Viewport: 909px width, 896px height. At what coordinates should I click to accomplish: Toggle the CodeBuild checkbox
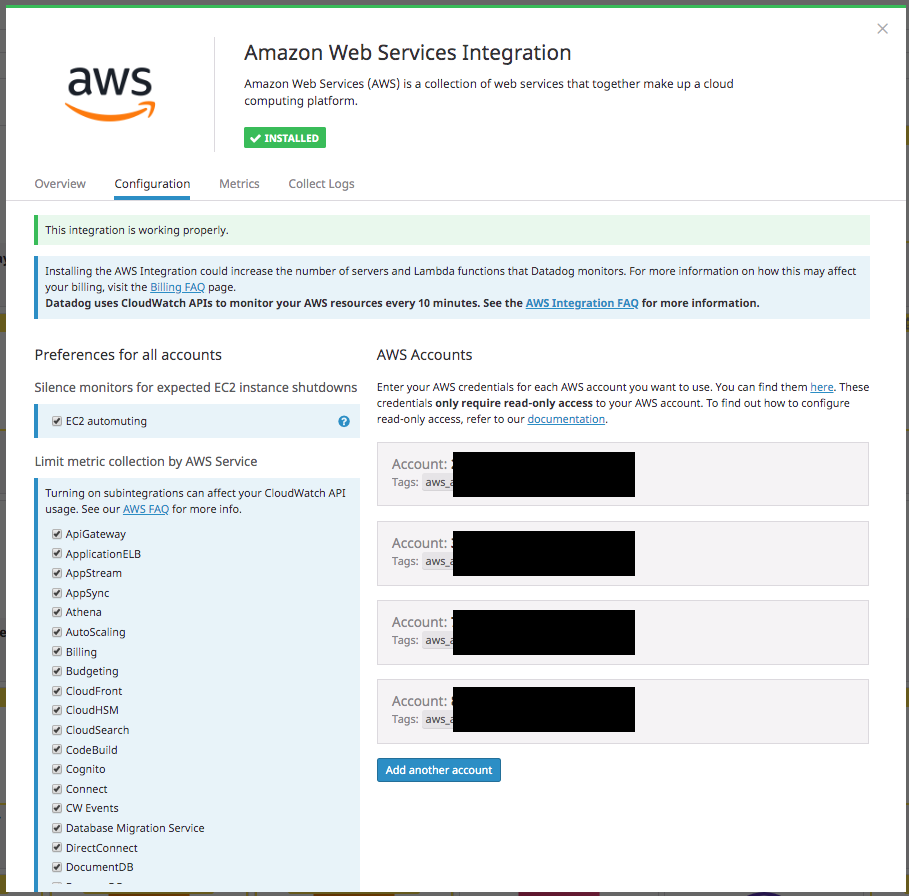(x=57, y=749)
